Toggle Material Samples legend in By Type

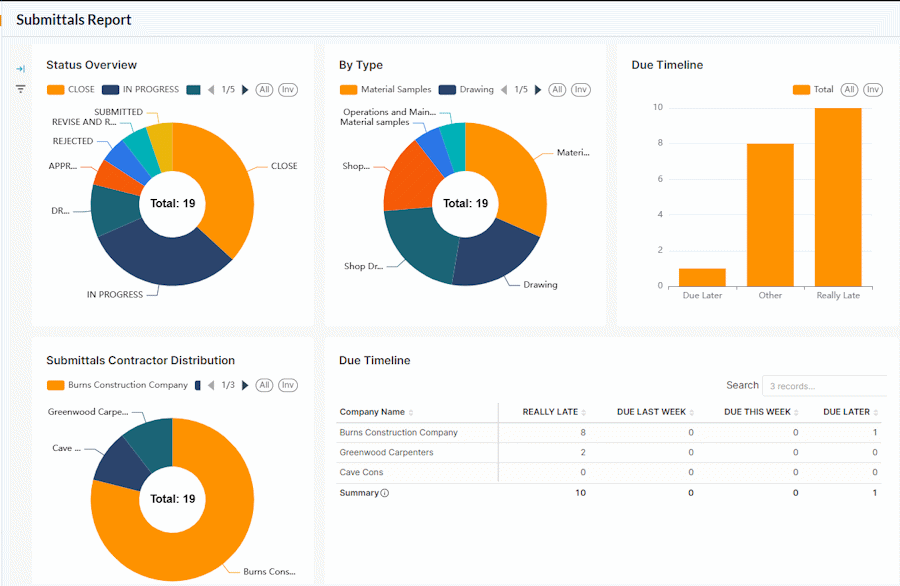(x=385, y=90)
